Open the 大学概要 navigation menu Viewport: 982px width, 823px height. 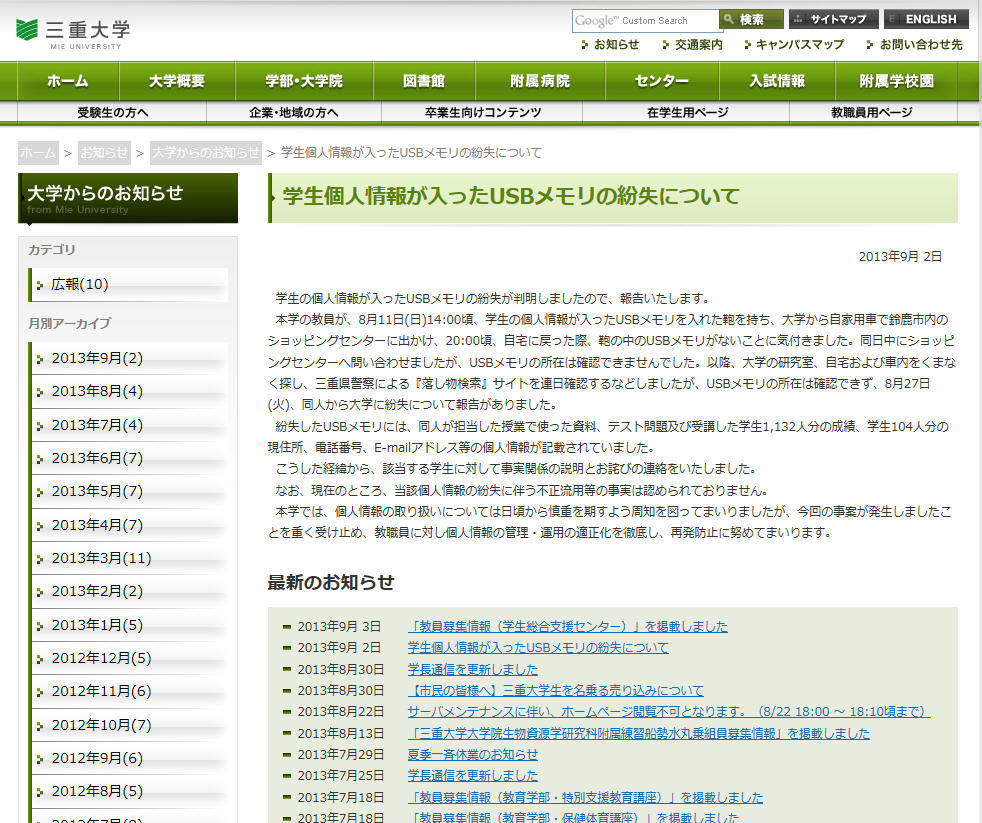177,81
